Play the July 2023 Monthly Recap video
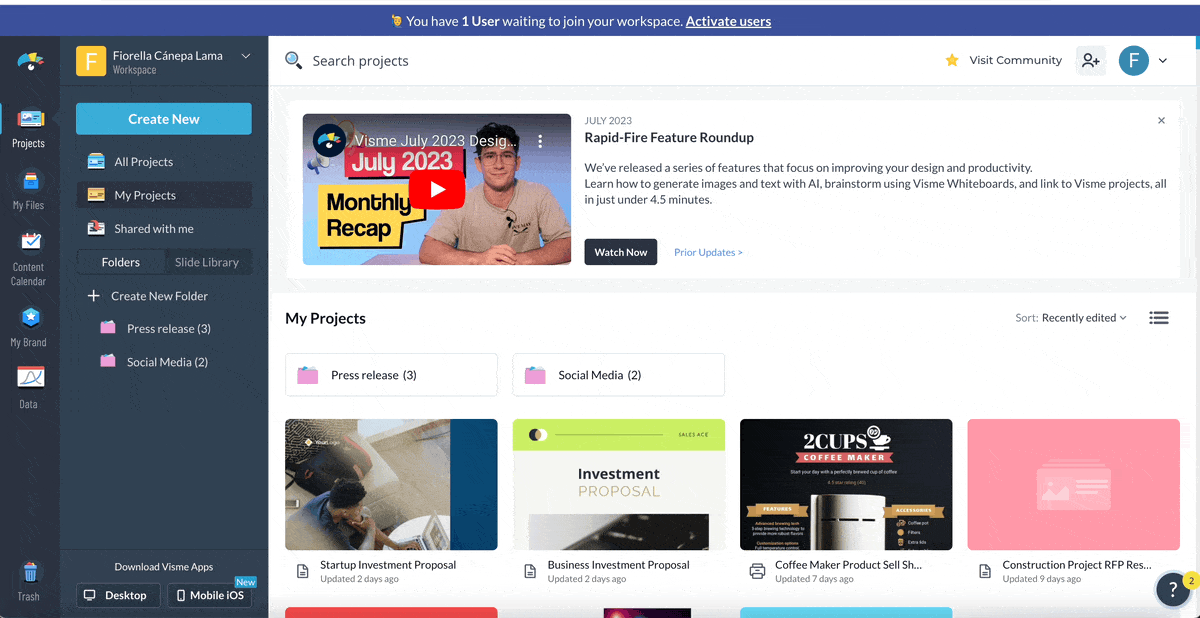 [437, 189]
